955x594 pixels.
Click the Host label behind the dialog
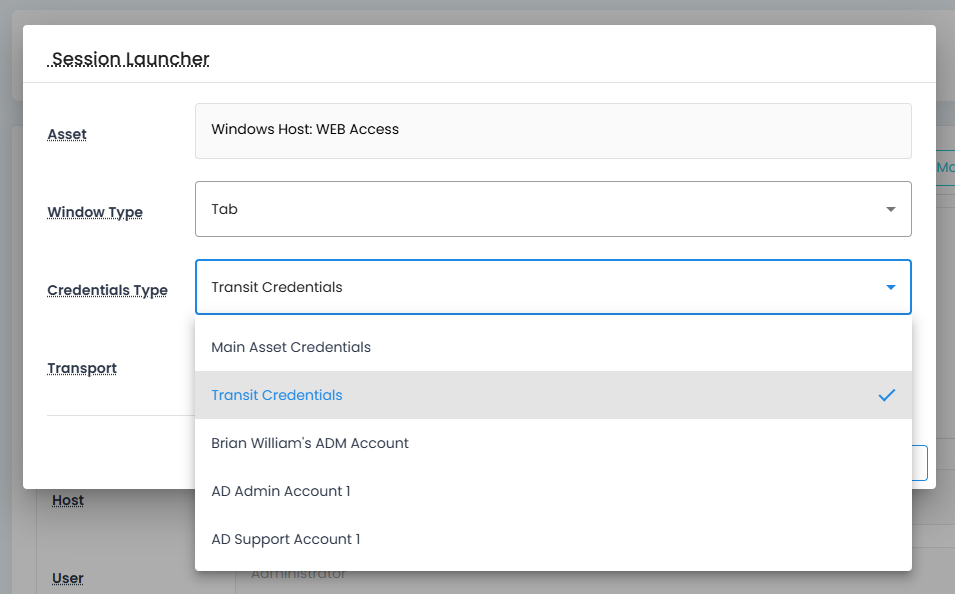(x=68, y=500)
